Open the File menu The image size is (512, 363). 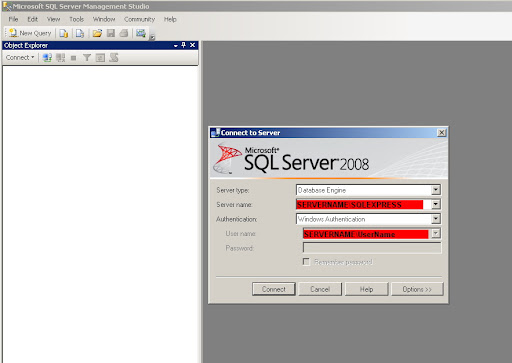tap(13, 19)
